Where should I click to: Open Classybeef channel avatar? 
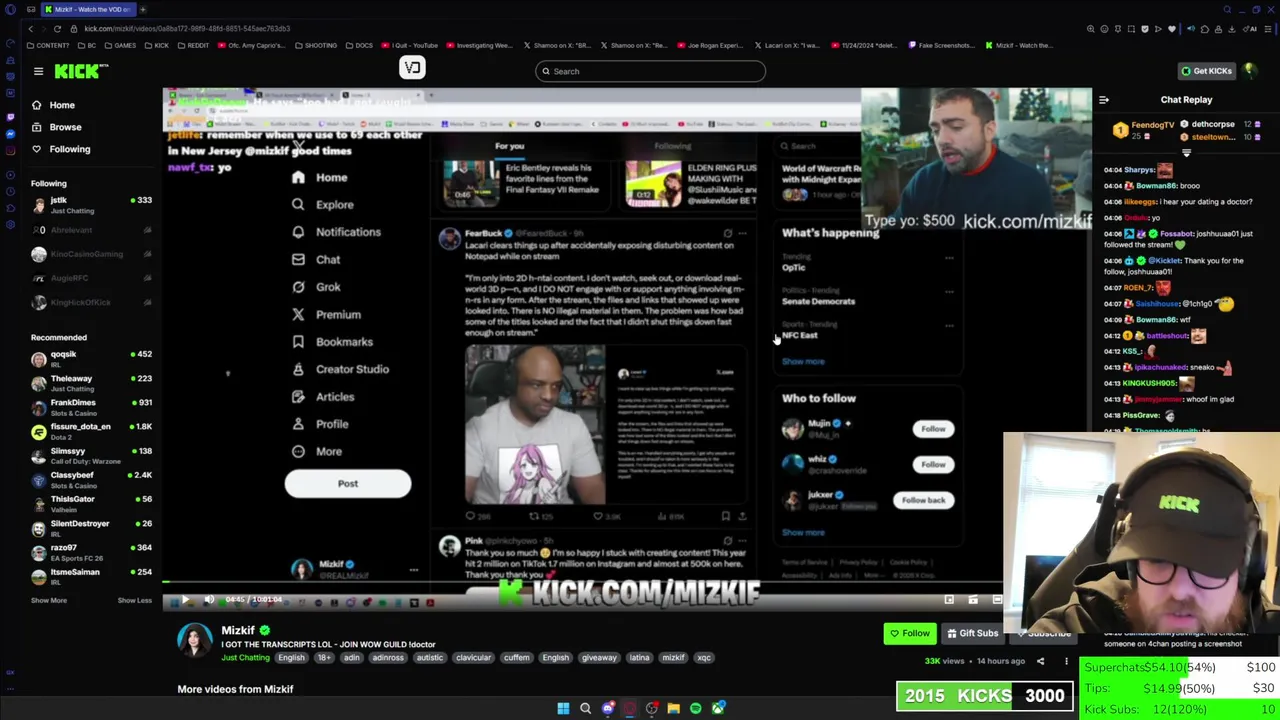coord(39,480)
